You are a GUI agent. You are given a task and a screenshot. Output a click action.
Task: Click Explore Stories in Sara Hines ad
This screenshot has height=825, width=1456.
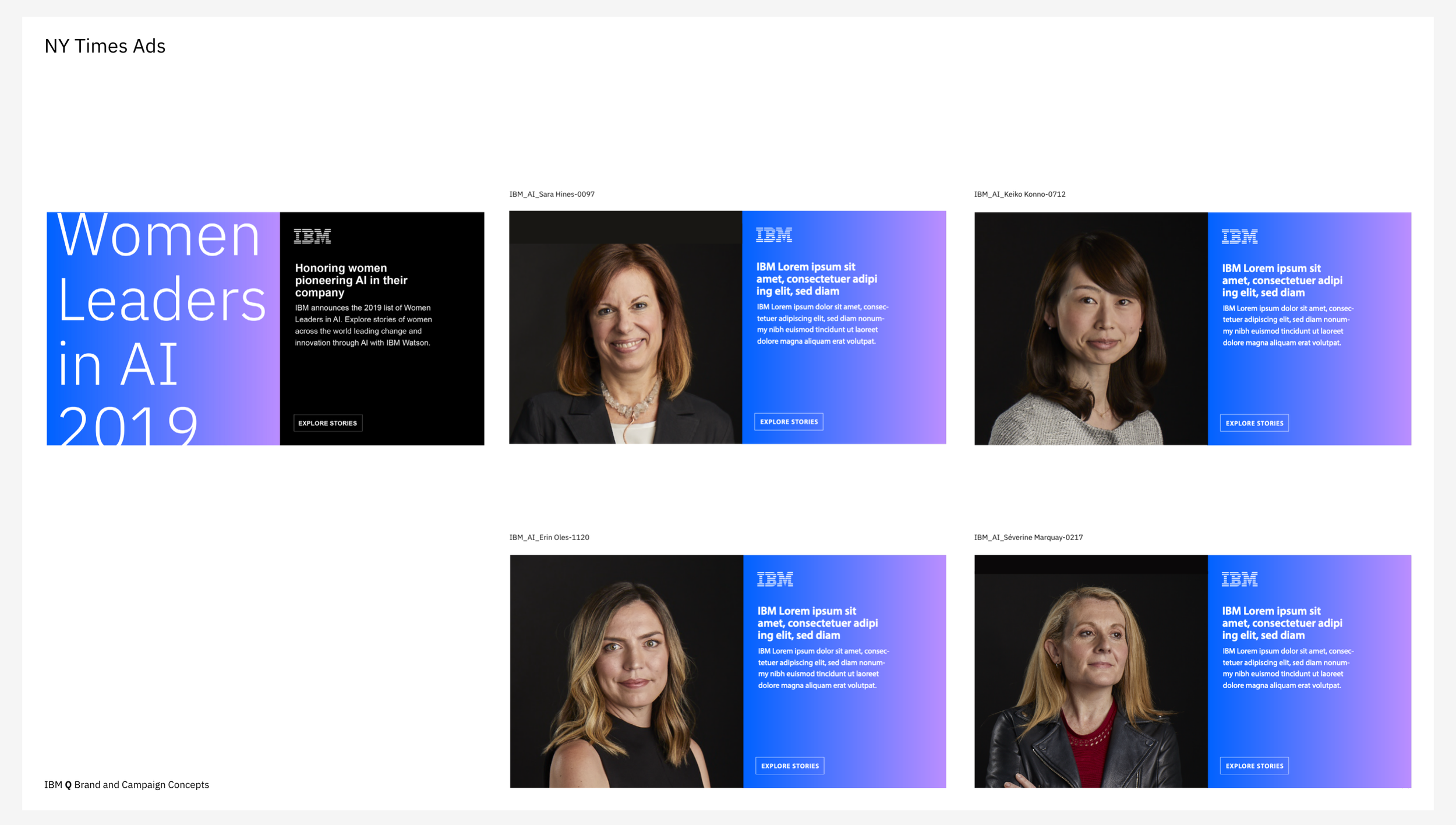point(789,422)
